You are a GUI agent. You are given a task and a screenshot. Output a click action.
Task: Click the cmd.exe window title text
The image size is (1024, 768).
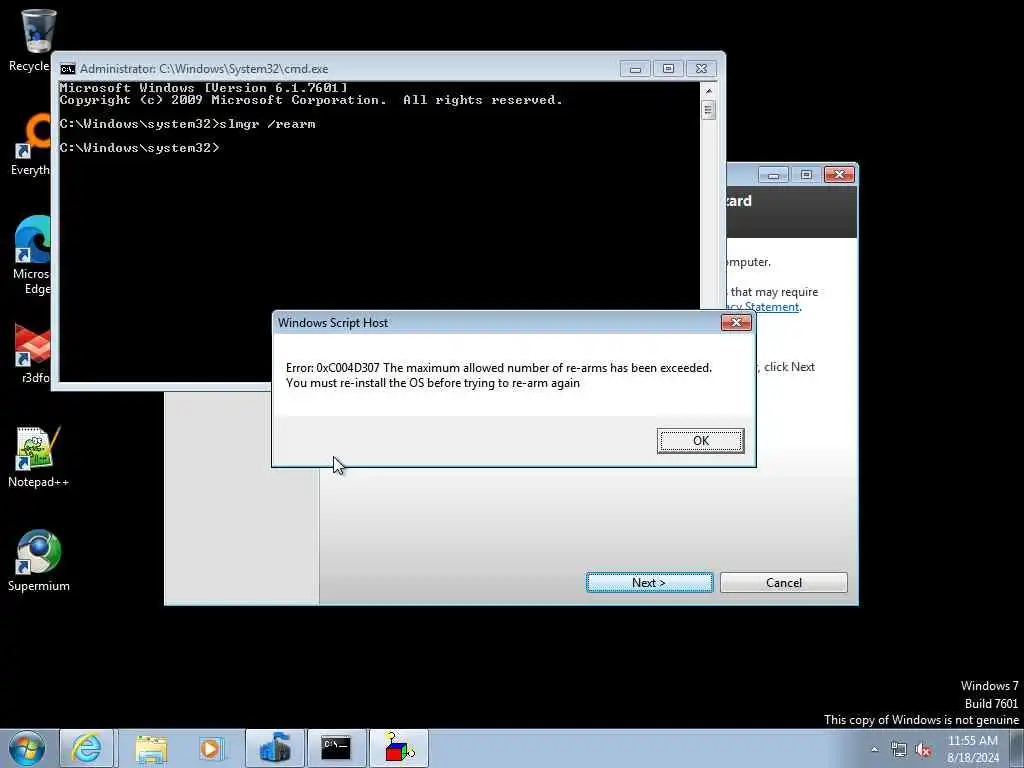[204, 69]
